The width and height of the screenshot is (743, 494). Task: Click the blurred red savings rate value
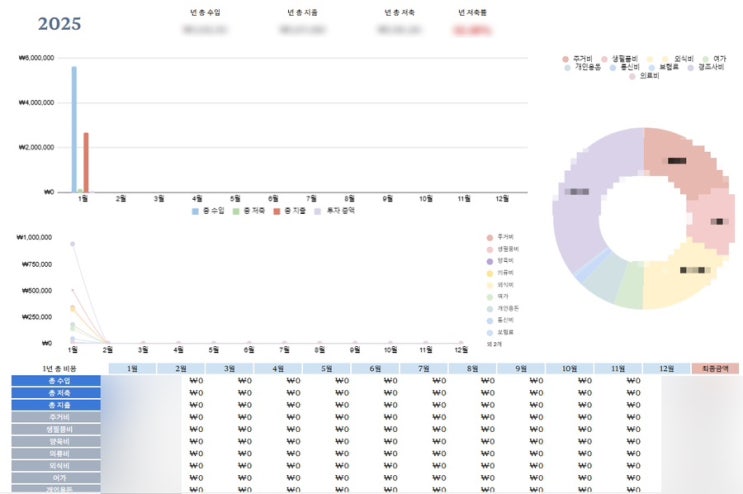pyautogui.click(x=472, y=30)
